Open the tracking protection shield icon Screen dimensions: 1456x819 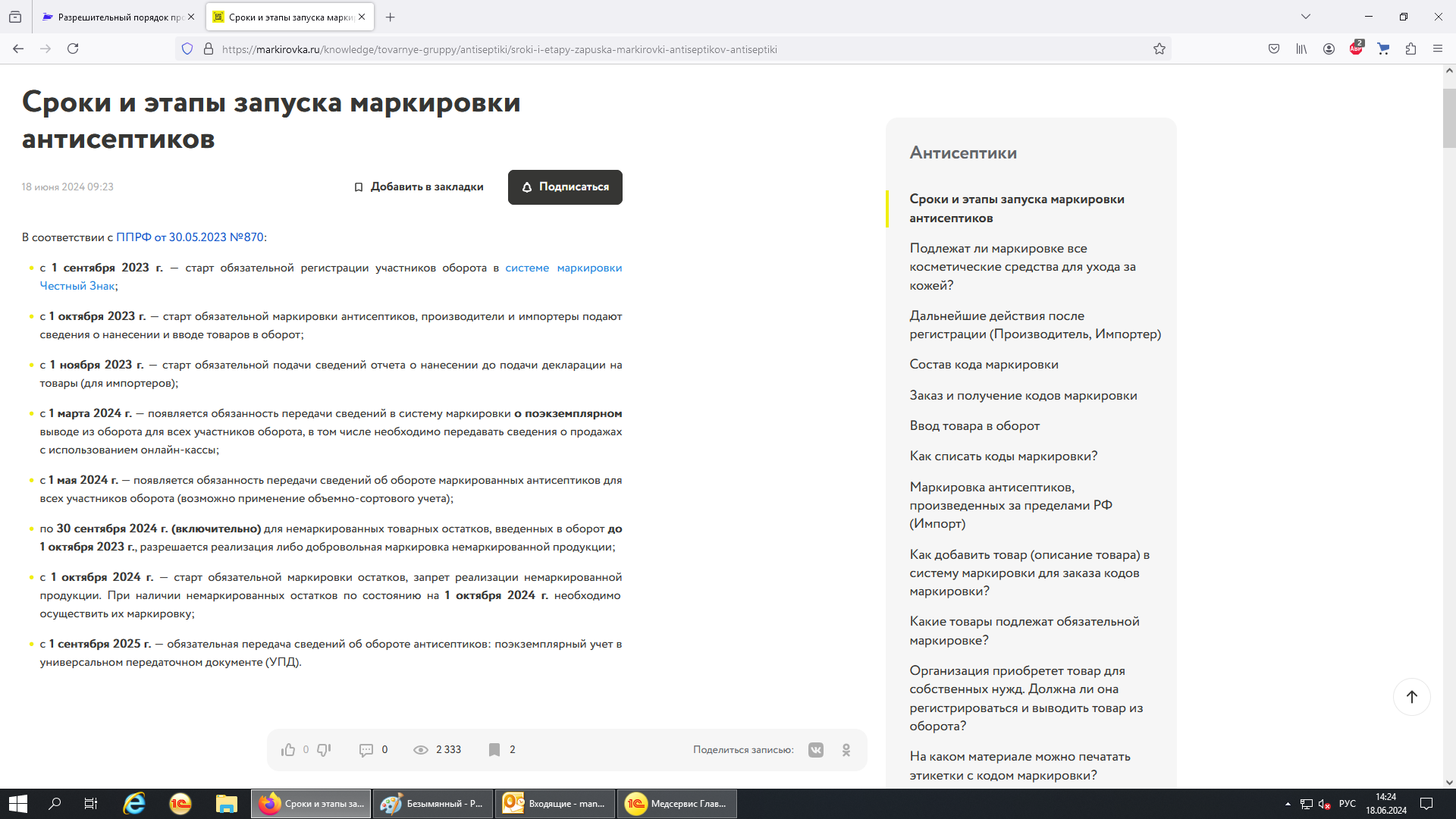tap(187, 49)
